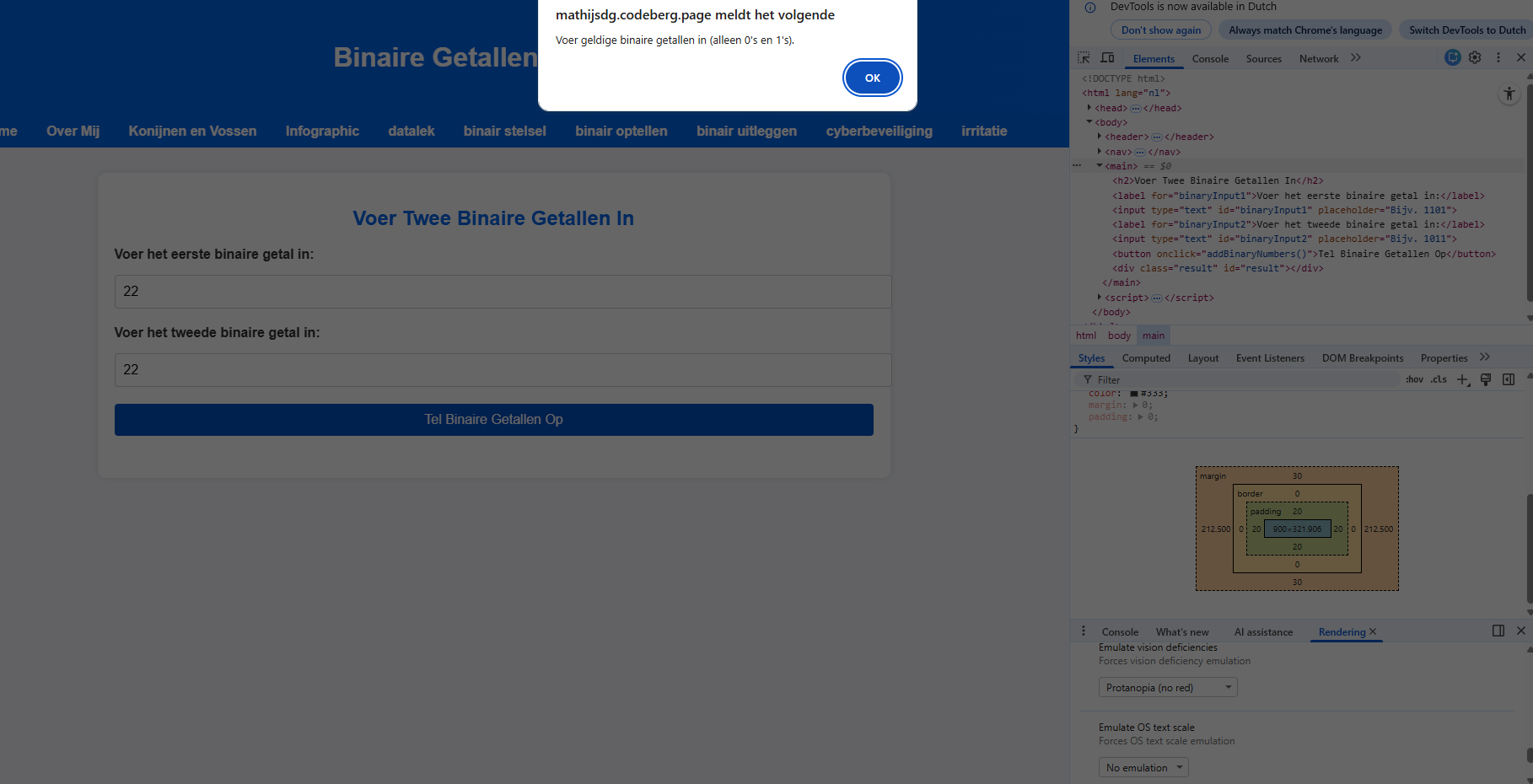This screenshot has height=784, width=1533.
Task: Click Don't show again
Action: [1161, 30]
